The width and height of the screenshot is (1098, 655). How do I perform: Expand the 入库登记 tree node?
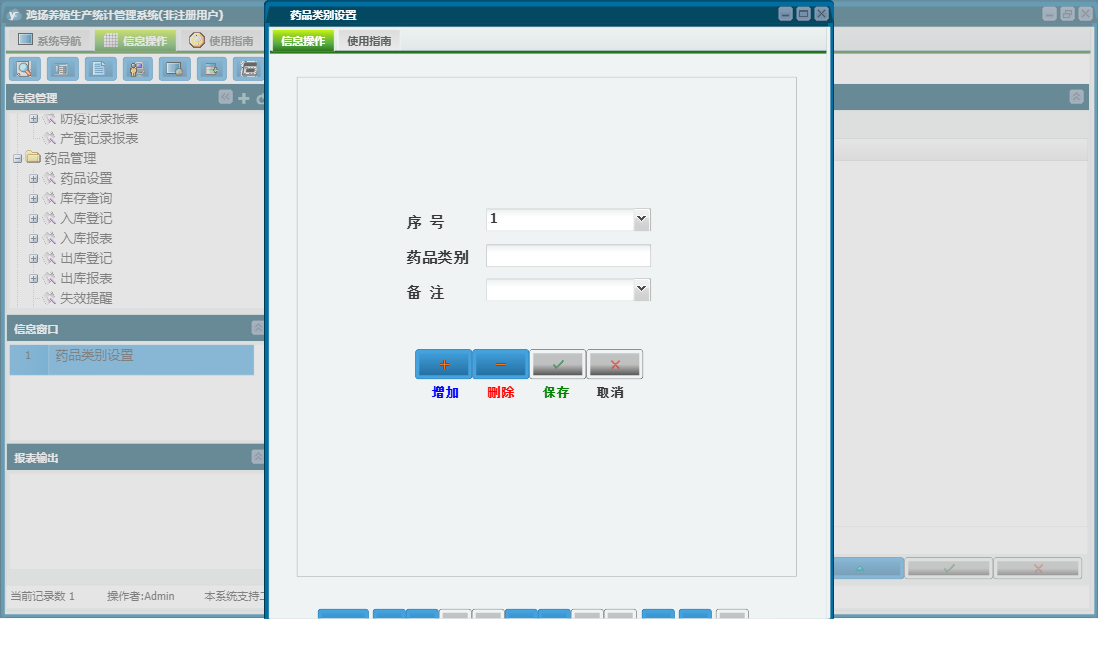pyautogui.click(x=33, y=219)
